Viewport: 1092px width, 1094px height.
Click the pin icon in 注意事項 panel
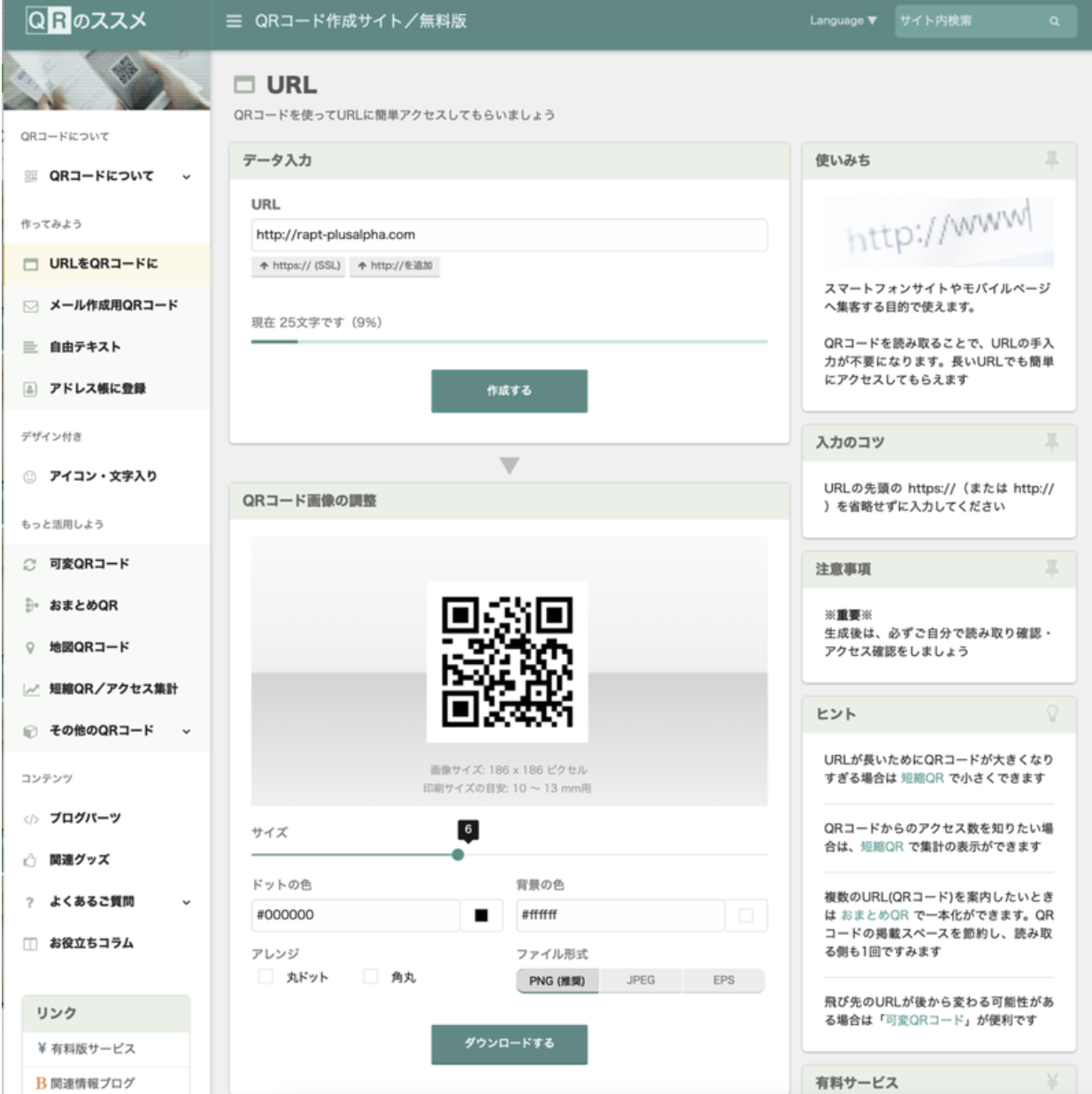1051,569
